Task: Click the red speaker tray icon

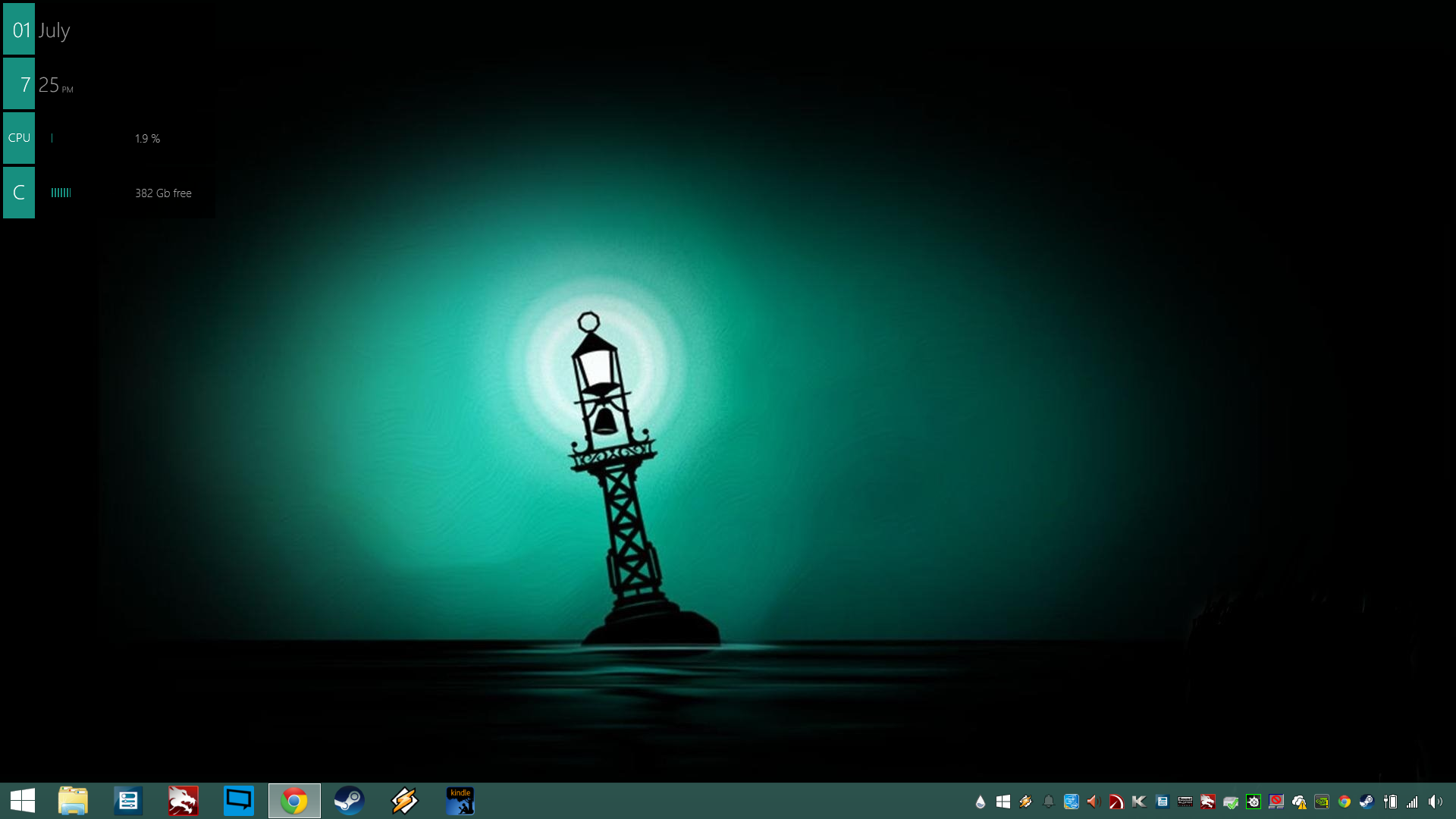Action: point(1094,802)
